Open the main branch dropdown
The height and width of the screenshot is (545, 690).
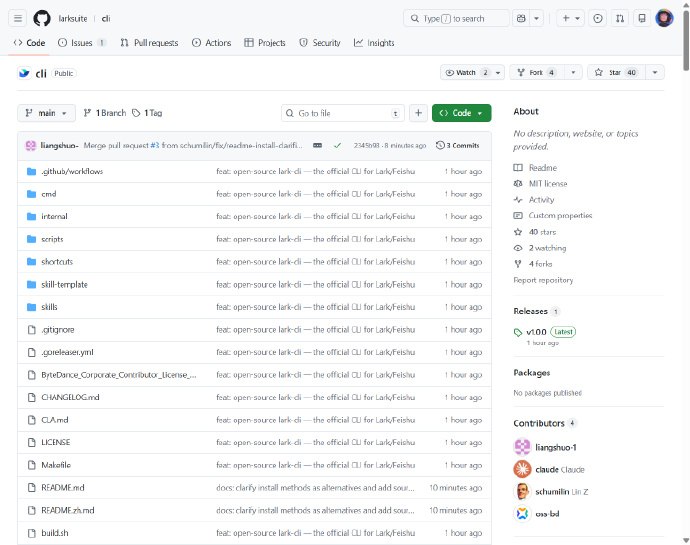click(x=46, y=113)
